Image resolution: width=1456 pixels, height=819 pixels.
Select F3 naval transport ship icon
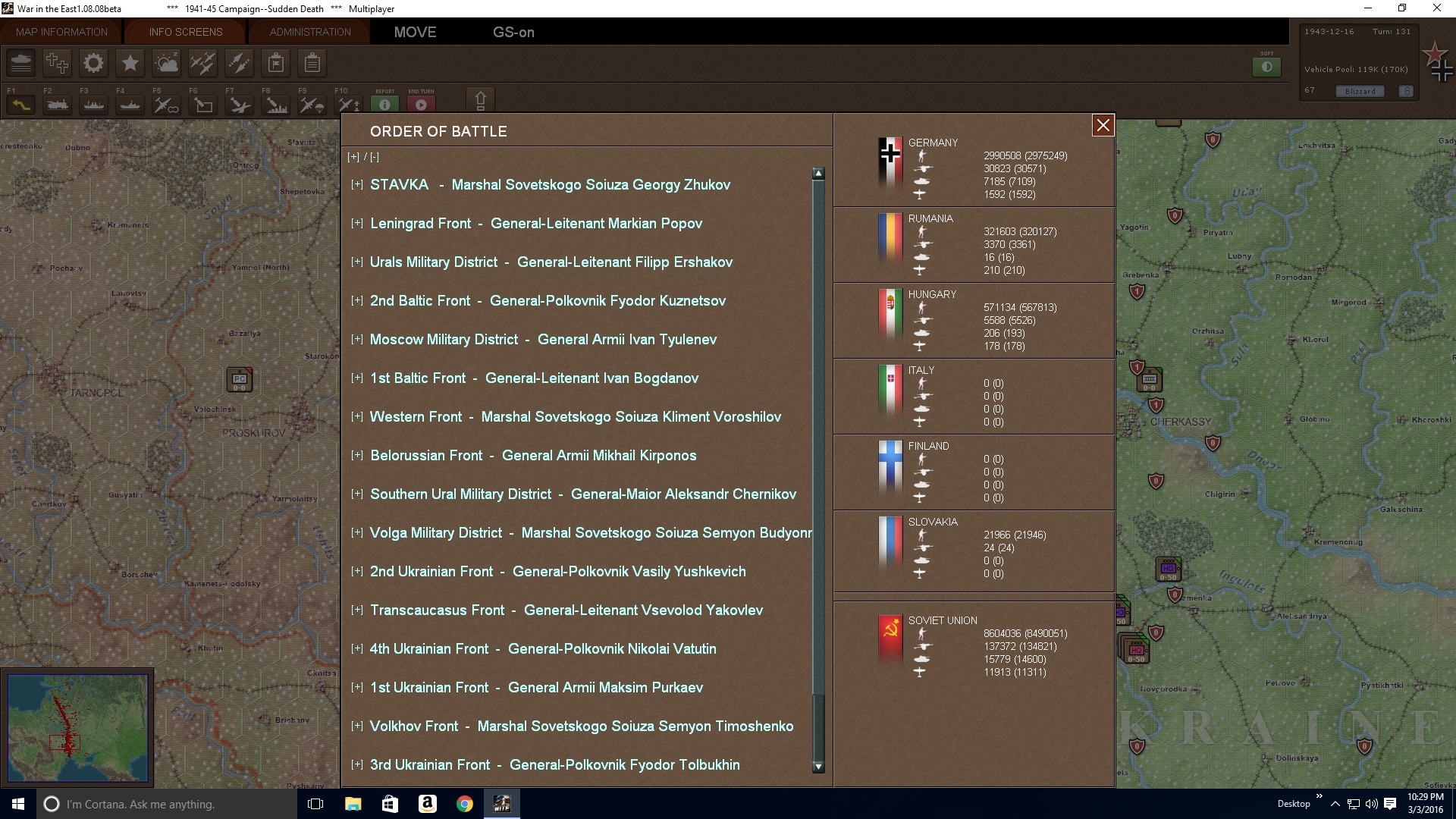click(x=94, y=105)
